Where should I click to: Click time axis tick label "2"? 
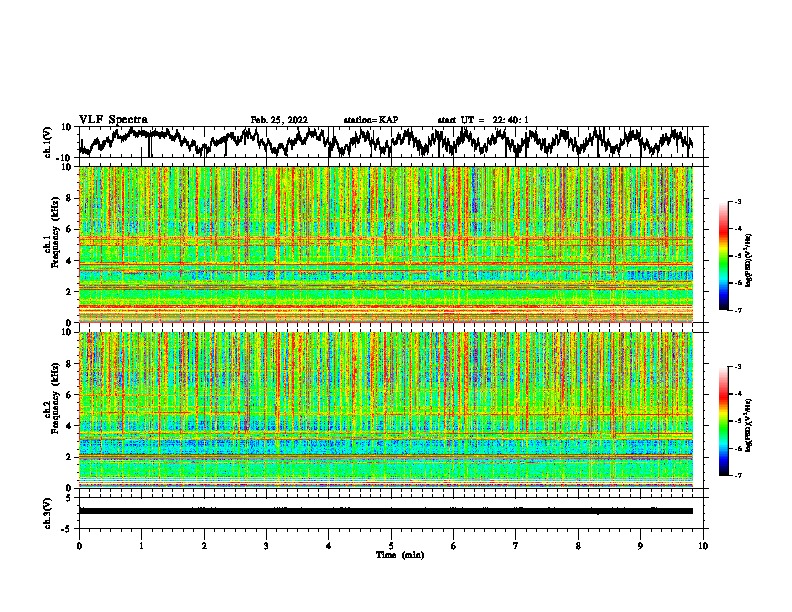[x=204, y=546]
